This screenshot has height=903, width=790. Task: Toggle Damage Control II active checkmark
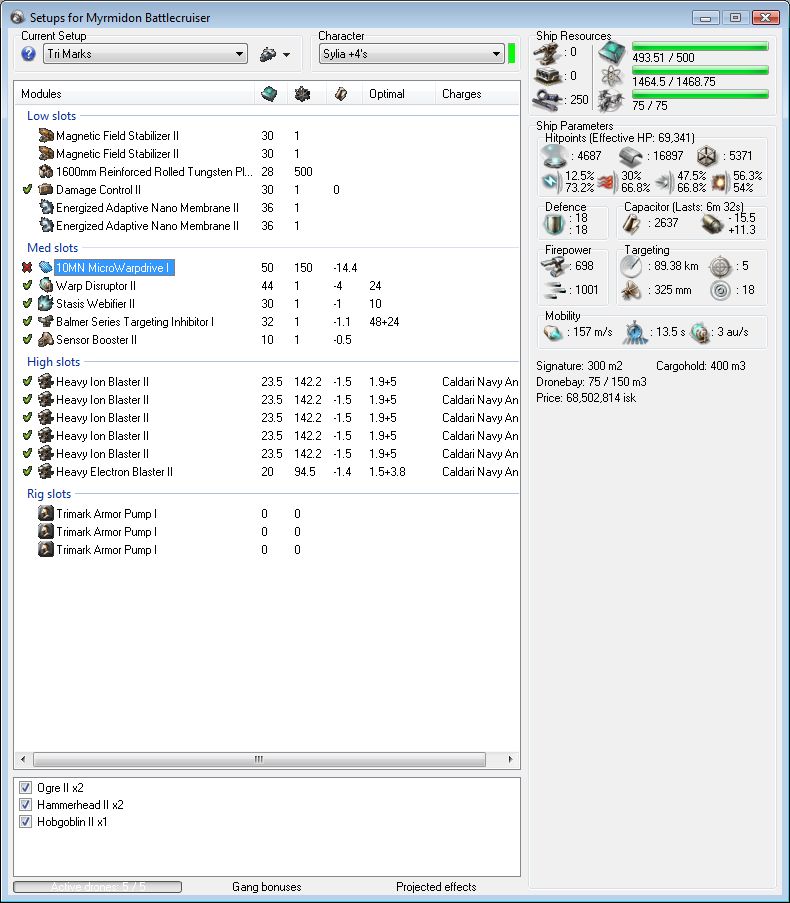pos(27,189)
